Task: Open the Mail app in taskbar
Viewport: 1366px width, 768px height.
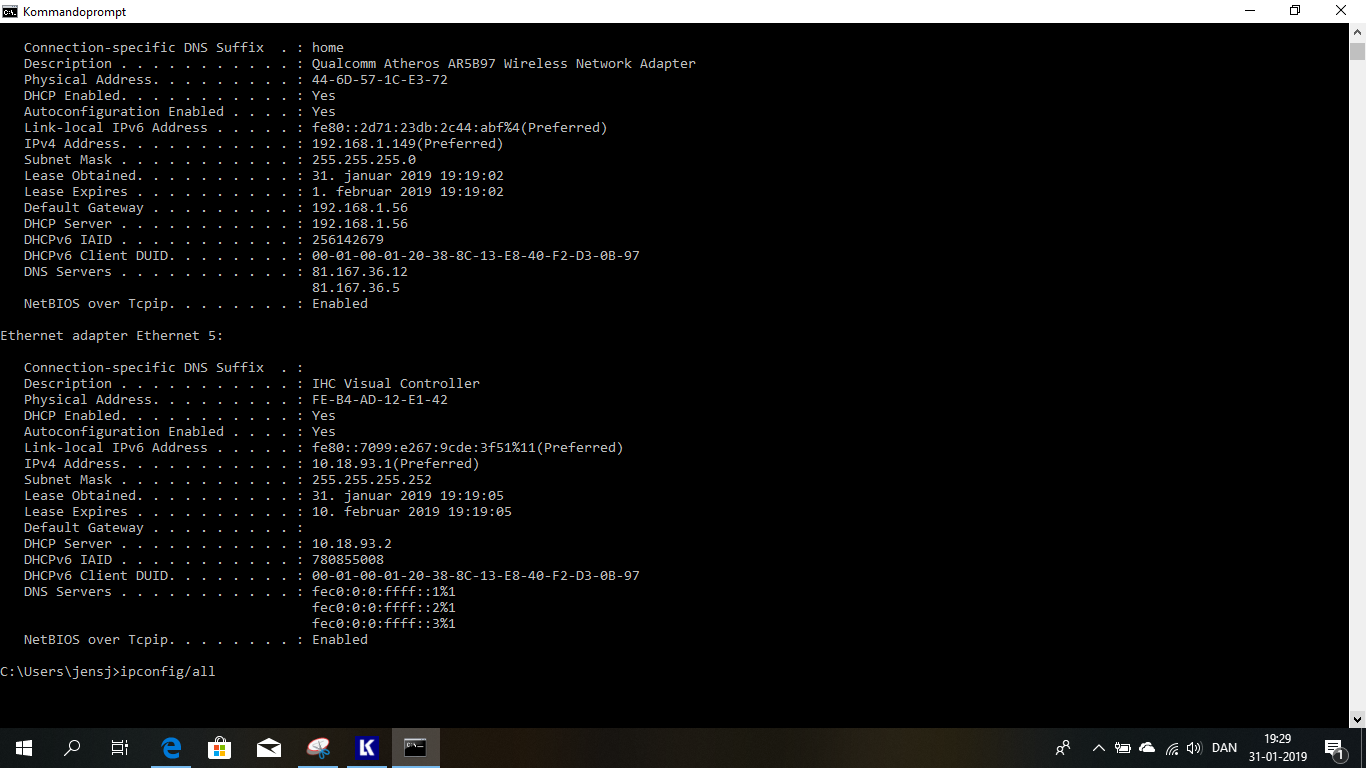Action: coord(268,748)
